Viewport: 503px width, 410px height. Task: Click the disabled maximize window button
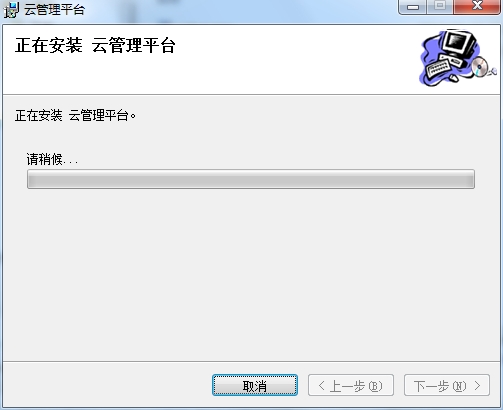440,7
